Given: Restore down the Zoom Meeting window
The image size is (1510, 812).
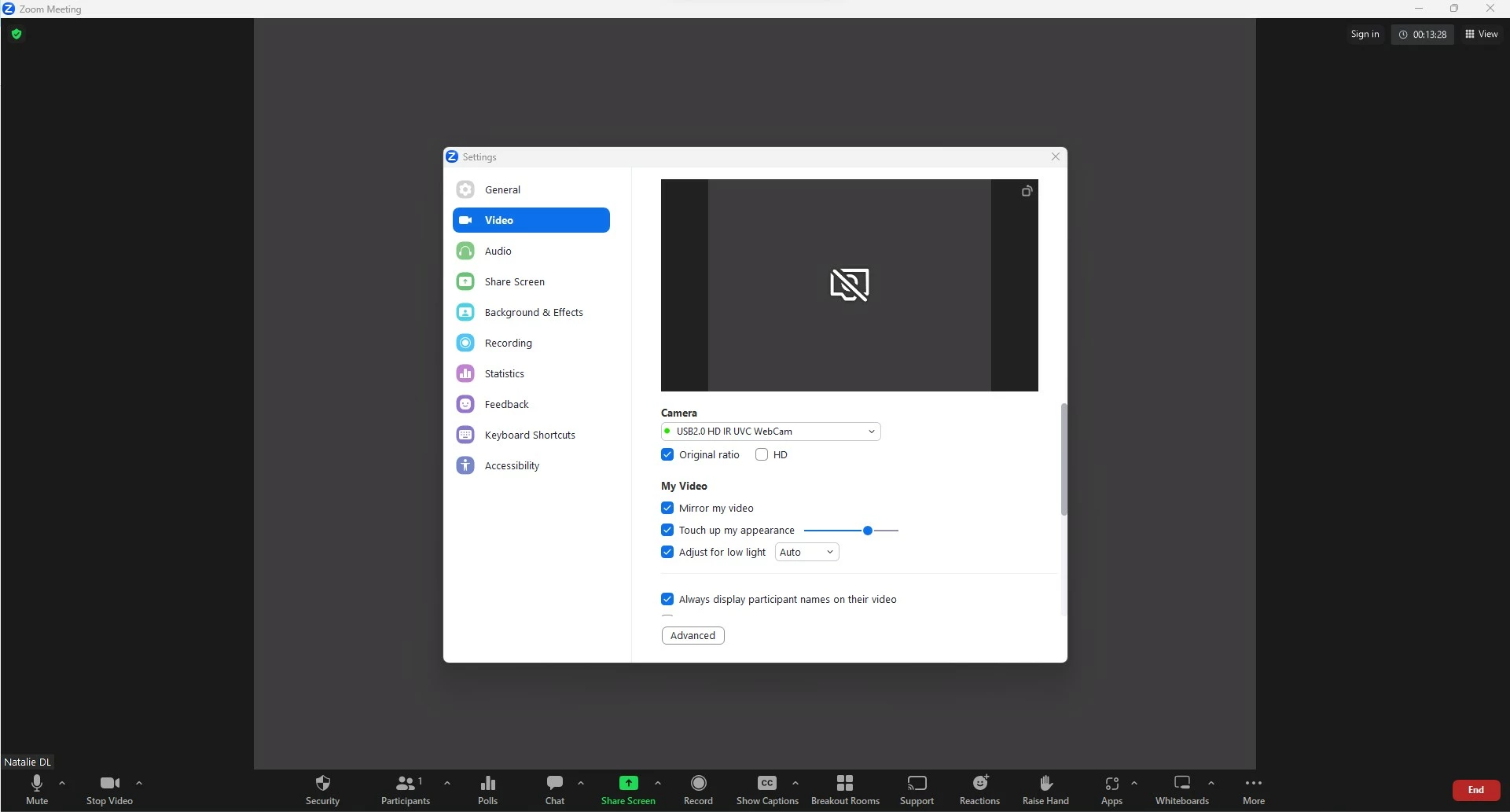Looking at the screenshot, I should pyautogui.click(x=1454, y=9).
